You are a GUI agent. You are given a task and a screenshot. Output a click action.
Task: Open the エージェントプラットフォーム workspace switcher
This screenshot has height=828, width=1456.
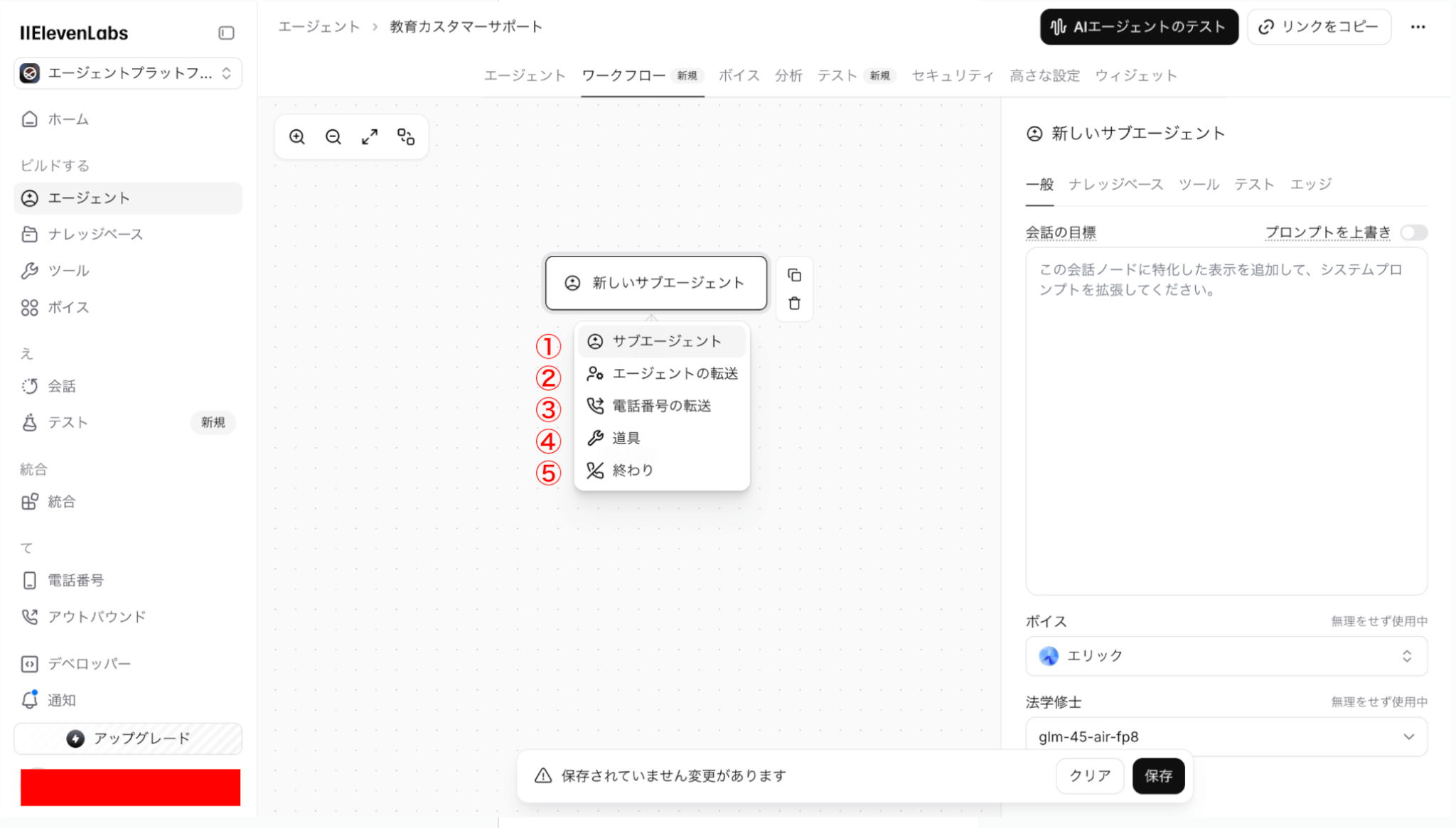click(128, 73)
